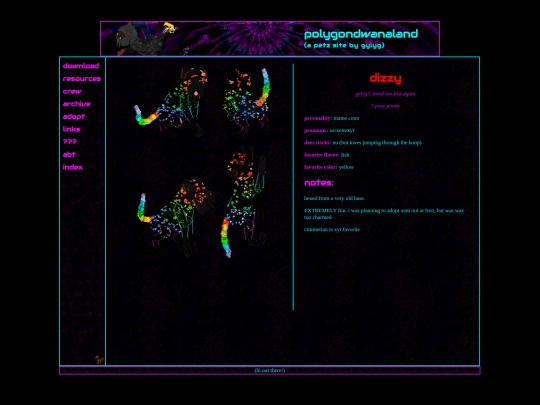Viewport: 540px width, 405px height.
Task: Click the tiny pet icon in sidebar corner
Action: click(x=99, y=360)
